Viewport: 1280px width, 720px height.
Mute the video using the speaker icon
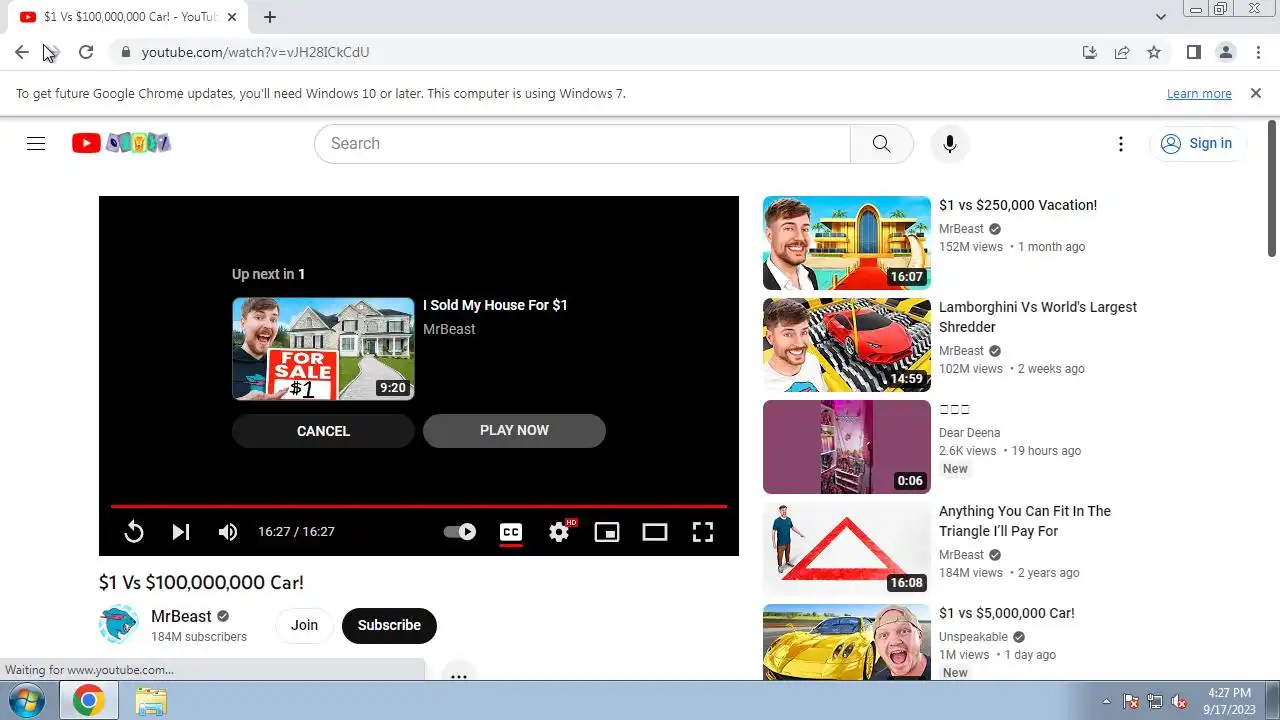click(228, 532)
